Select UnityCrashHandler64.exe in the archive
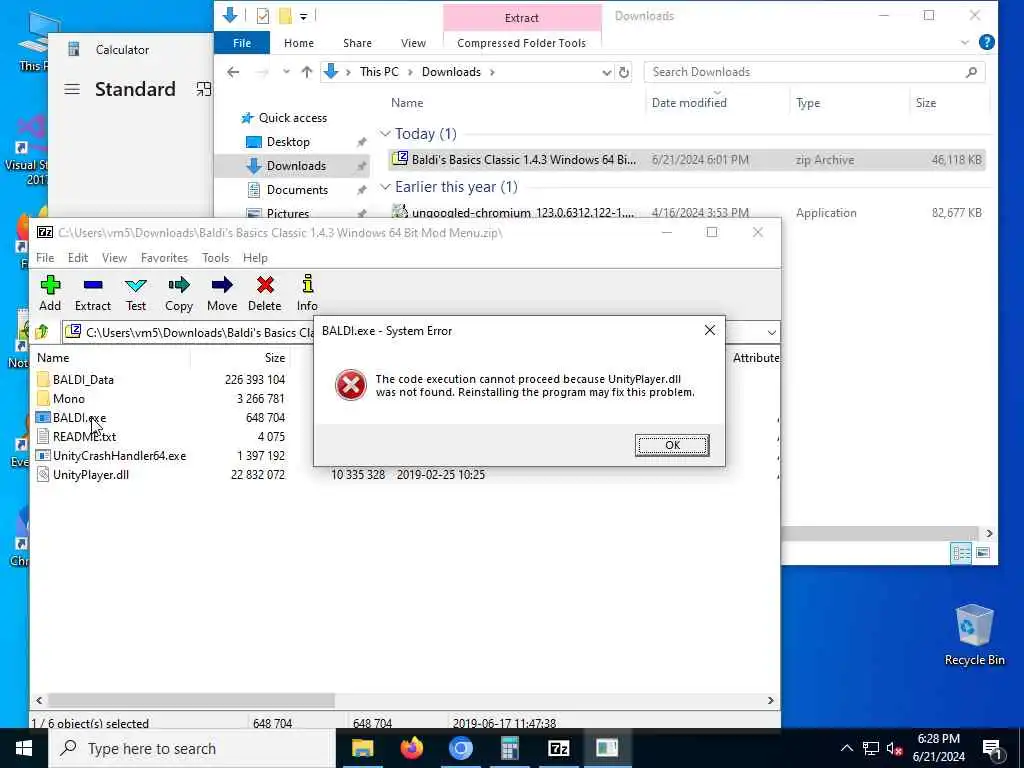This screenshot has height=768, width=1024. (x=120, y=456)
